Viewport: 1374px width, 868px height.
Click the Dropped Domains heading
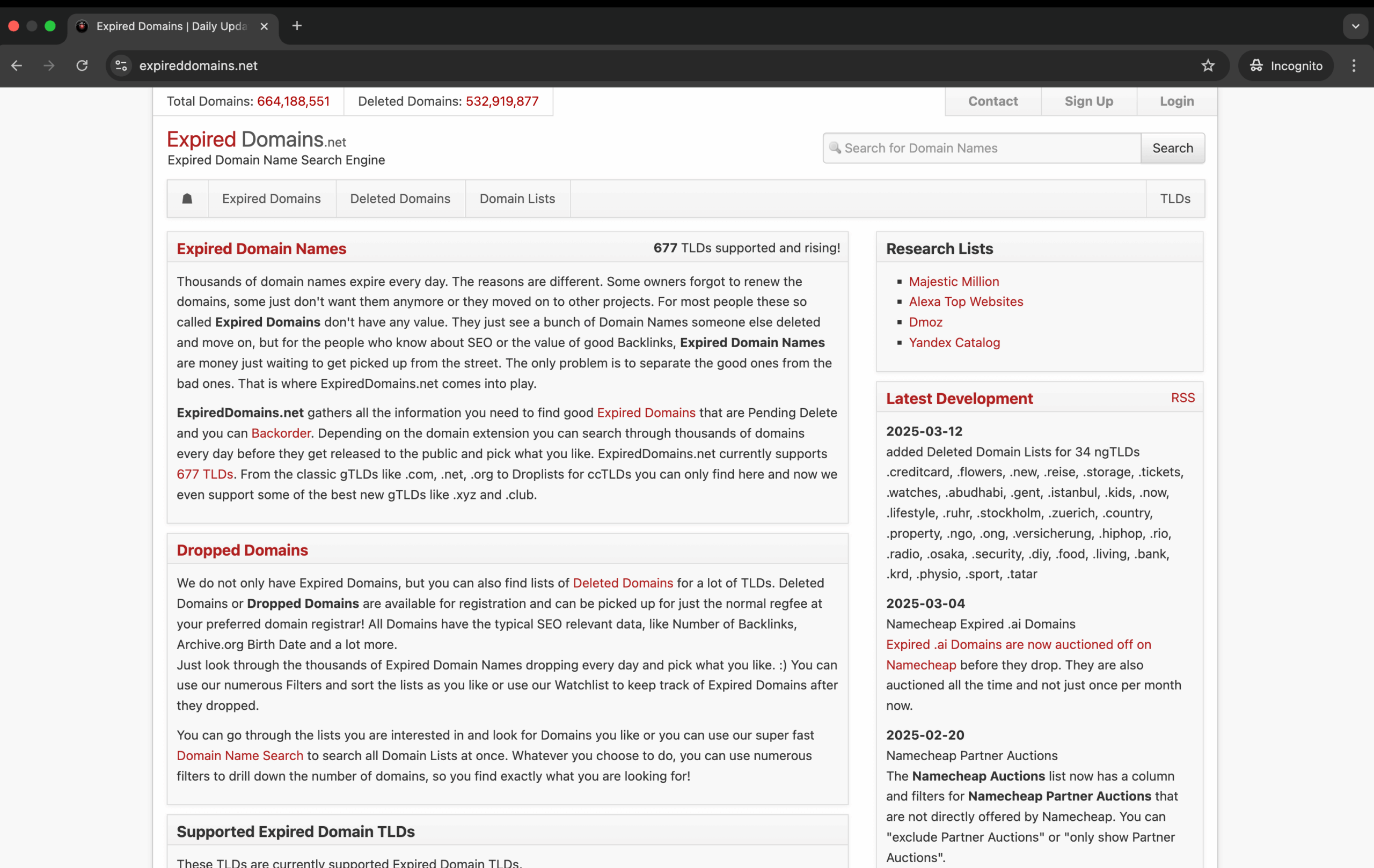[242, 550]
